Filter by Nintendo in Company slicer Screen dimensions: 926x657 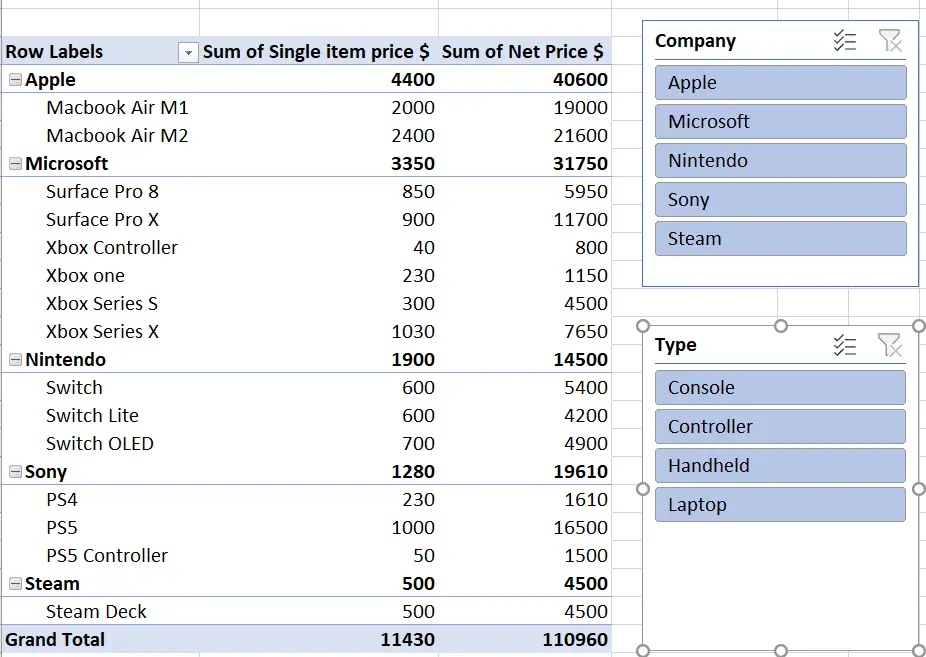pos(781,161)
